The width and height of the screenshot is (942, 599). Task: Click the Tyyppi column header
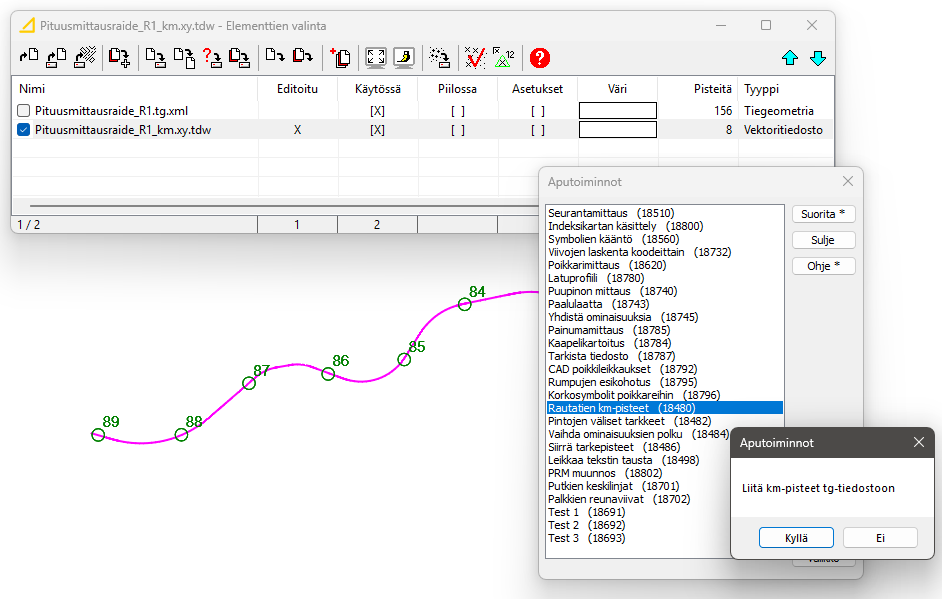pyautogui.click(x=761, y=89)
